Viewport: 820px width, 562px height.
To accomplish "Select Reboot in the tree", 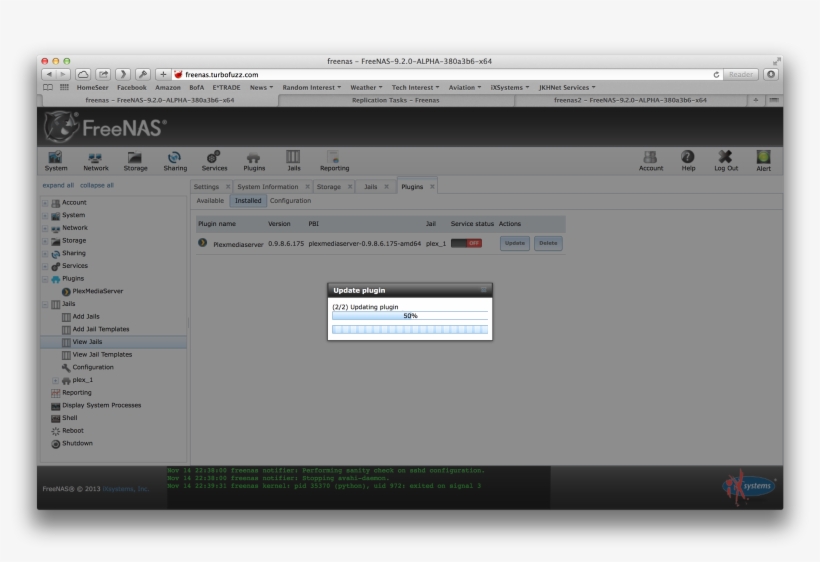I will (x=73, y=431).
